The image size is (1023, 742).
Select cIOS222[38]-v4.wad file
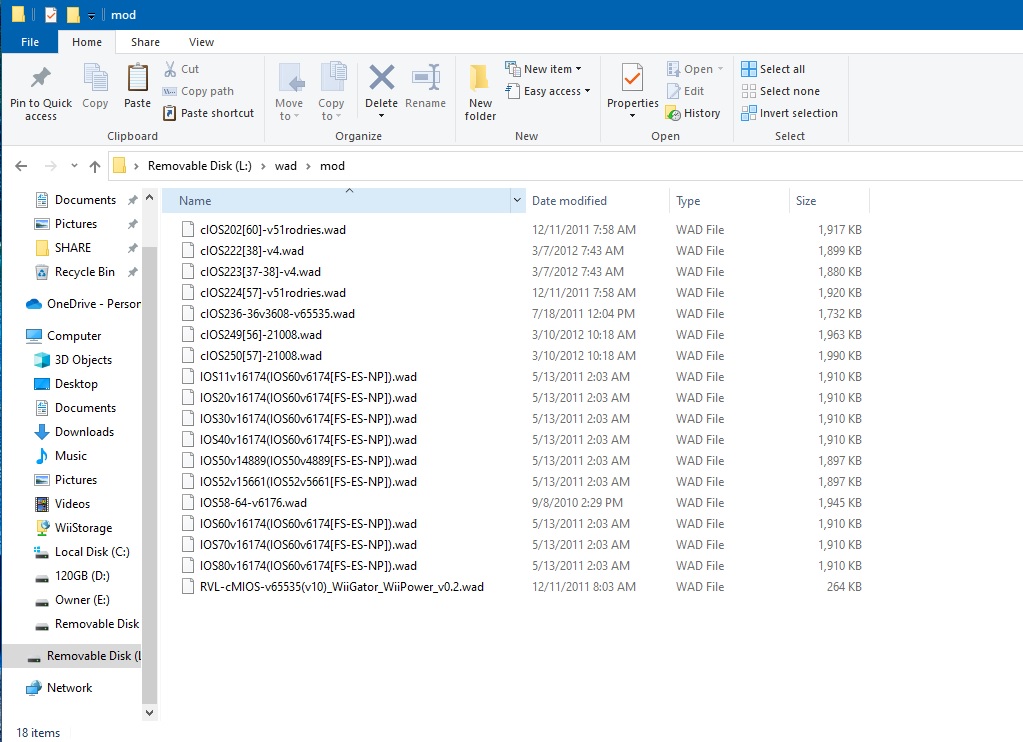pos(251,251)
